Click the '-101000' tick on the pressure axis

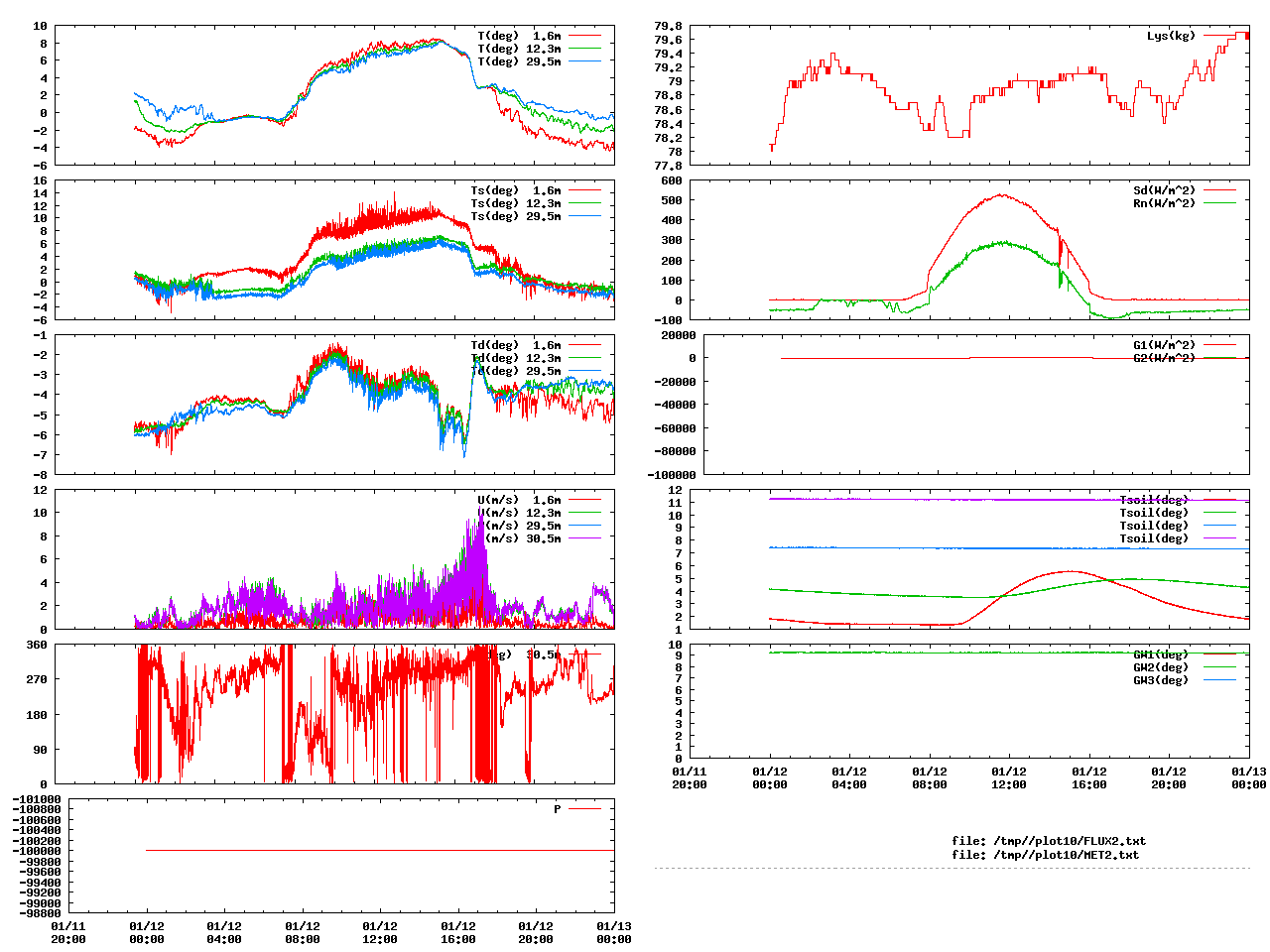(37, 799)
